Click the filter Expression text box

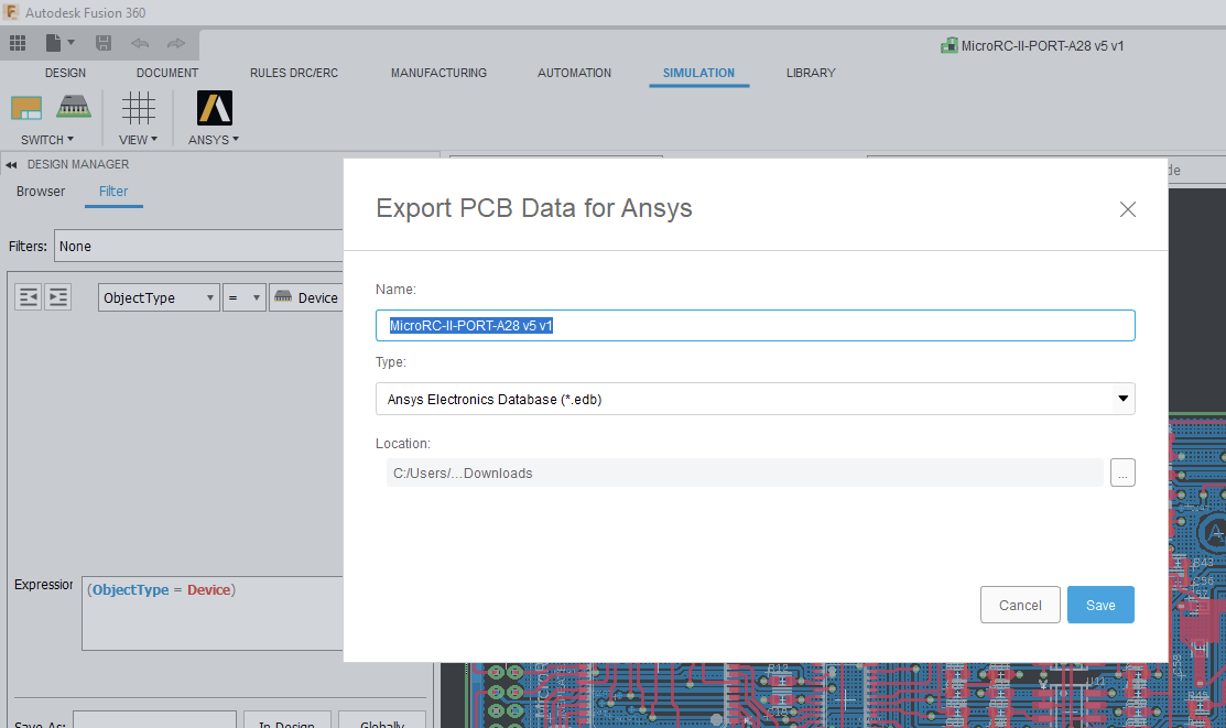tap(212, 613)
